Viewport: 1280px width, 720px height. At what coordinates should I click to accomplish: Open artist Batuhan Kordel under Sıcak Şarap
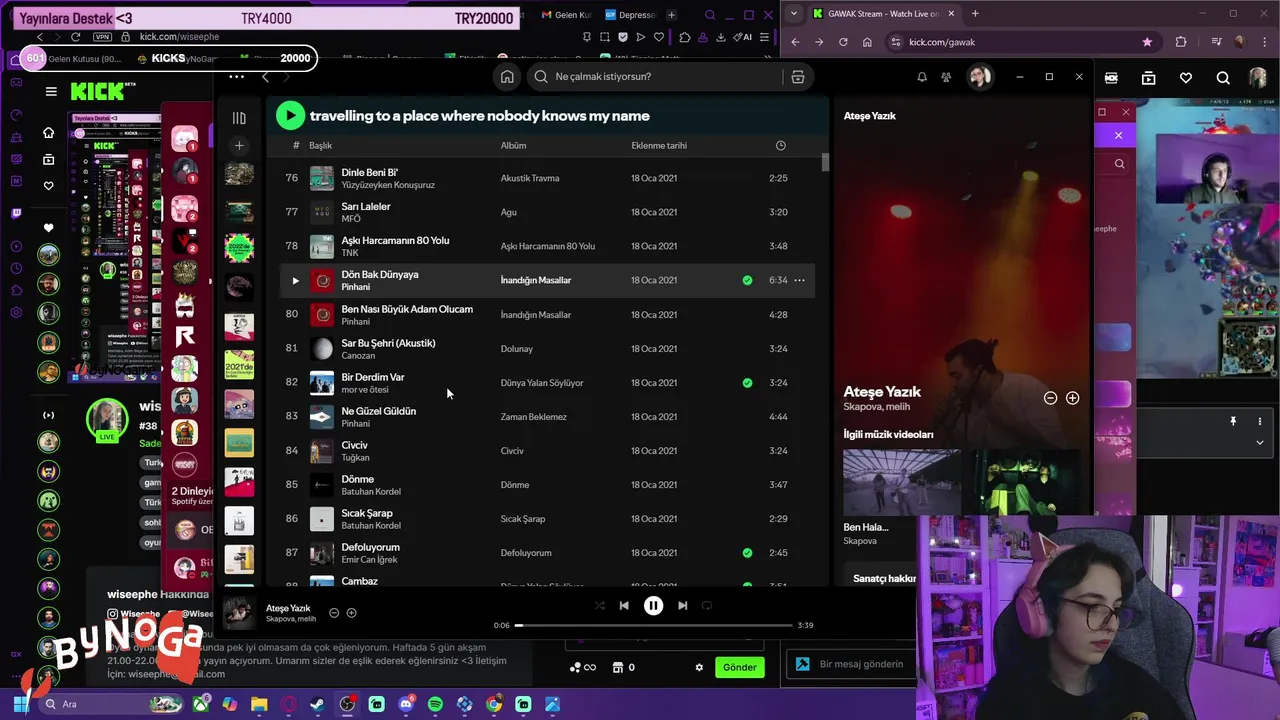pos(371,525)
